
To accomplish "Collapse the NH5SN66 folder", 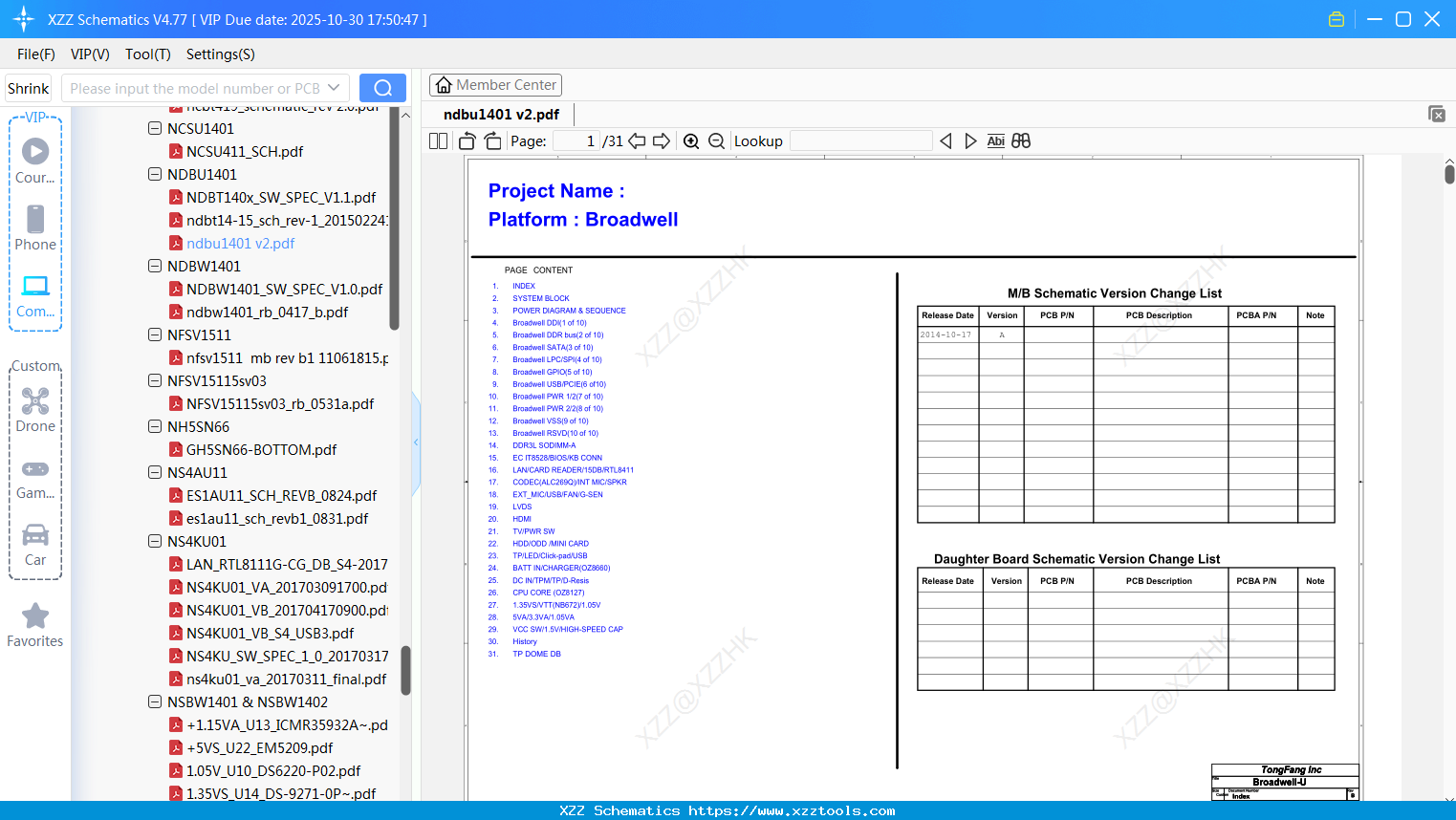I will 155,426.
